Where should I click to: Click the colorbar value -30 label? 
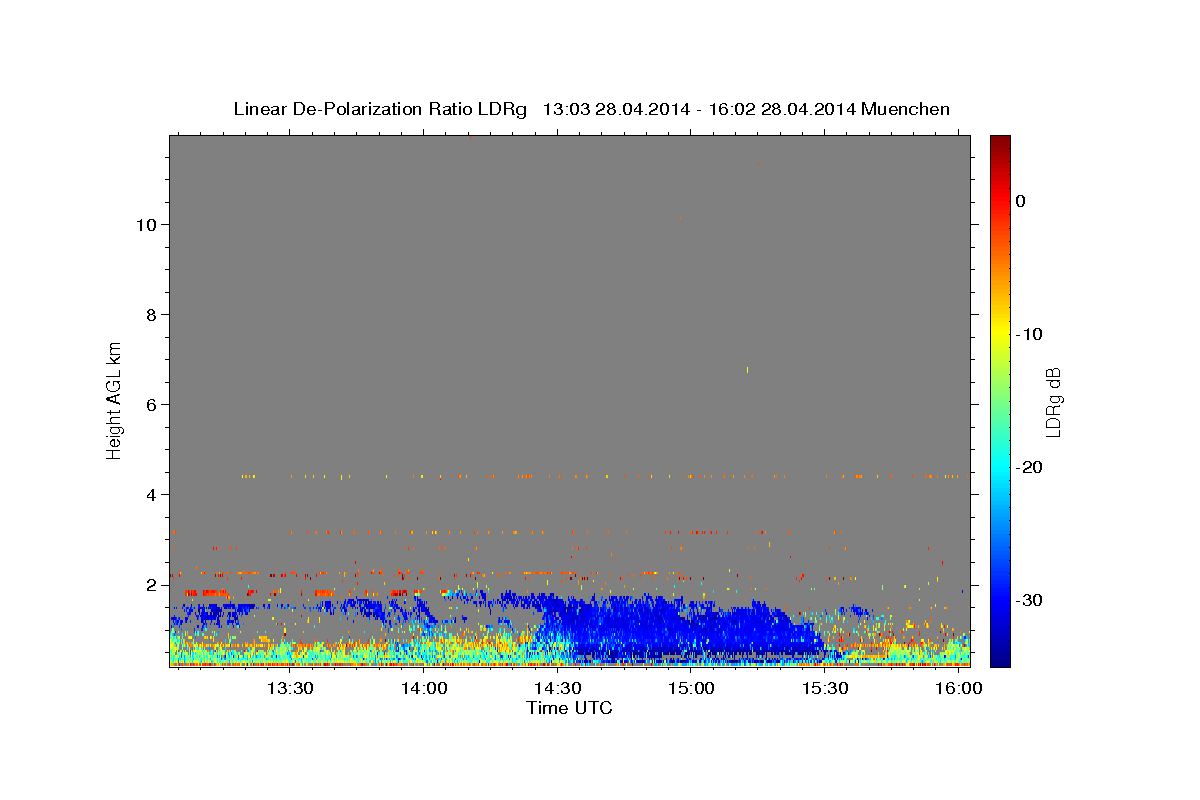point(1030,600)
